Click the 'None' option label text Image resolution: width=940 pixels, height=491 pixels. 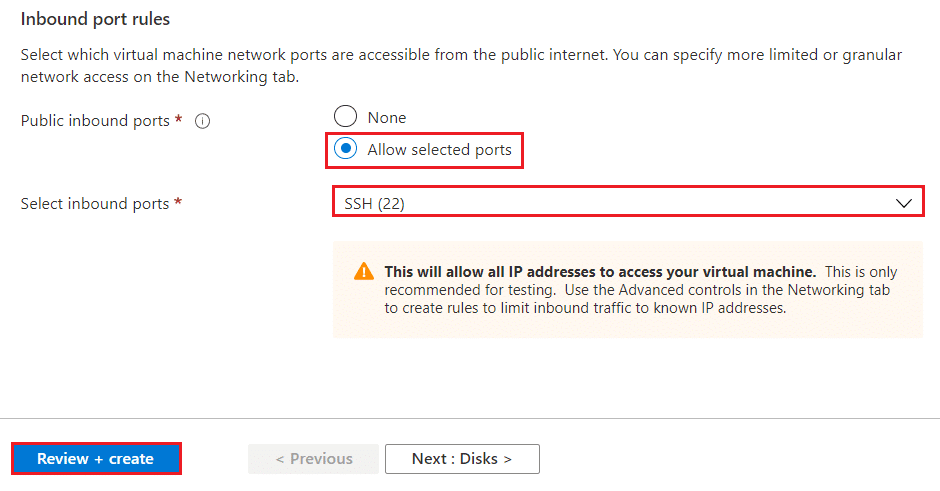pos(387,118)
